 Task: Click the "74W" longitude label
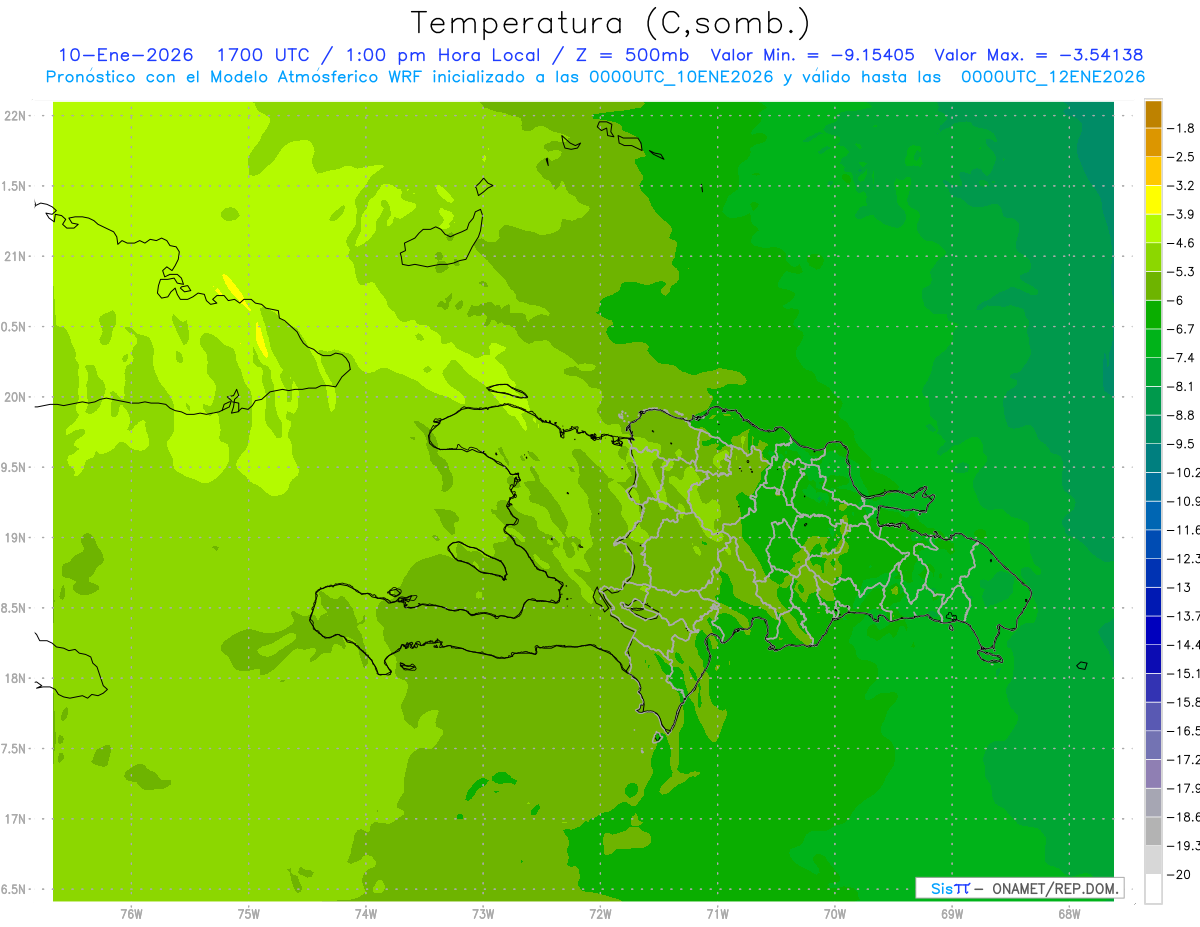tap(366, 913)
